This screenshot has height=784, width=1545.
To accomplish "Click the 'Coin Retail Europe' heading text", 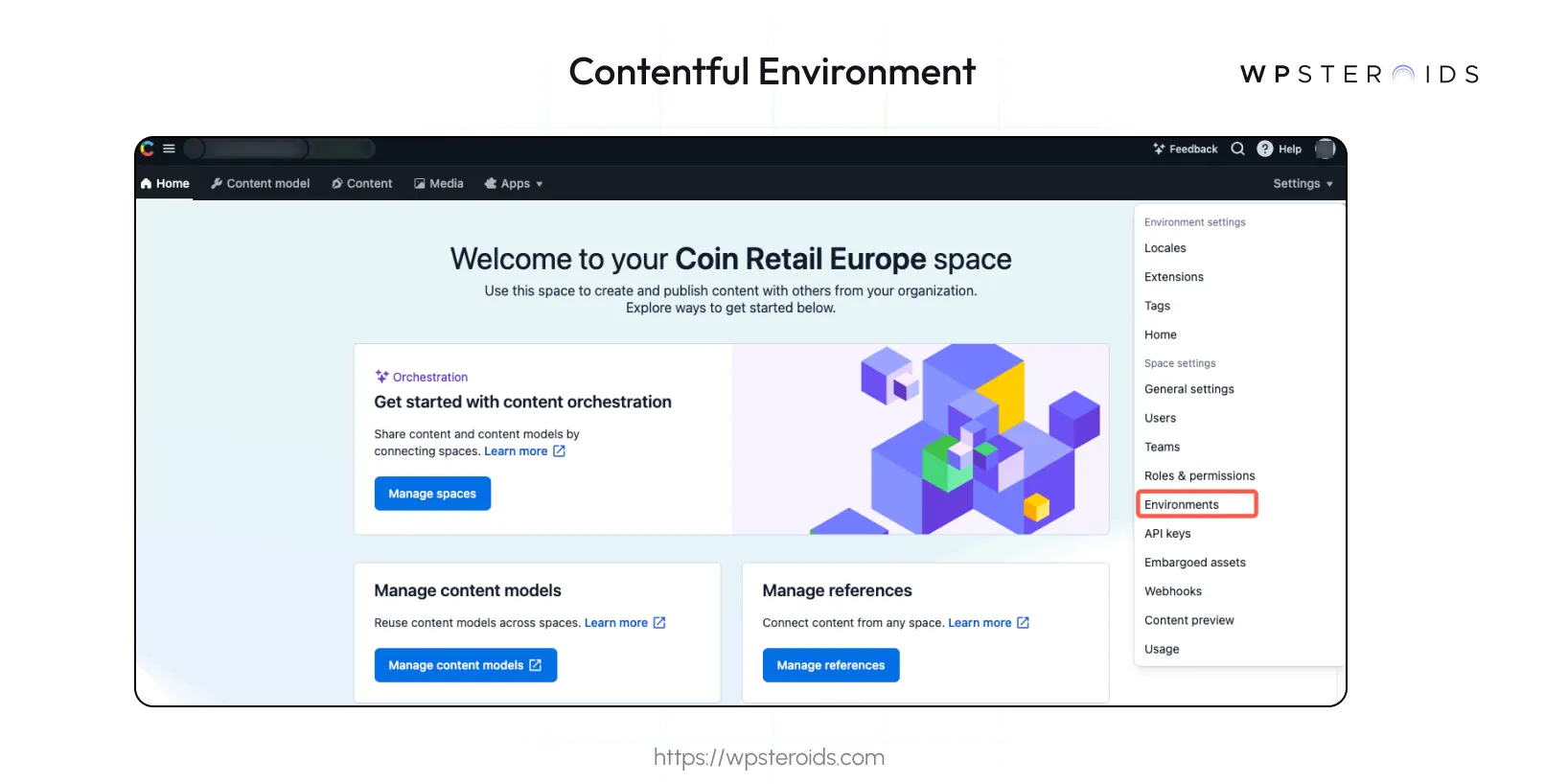I will tap(800, 259).
